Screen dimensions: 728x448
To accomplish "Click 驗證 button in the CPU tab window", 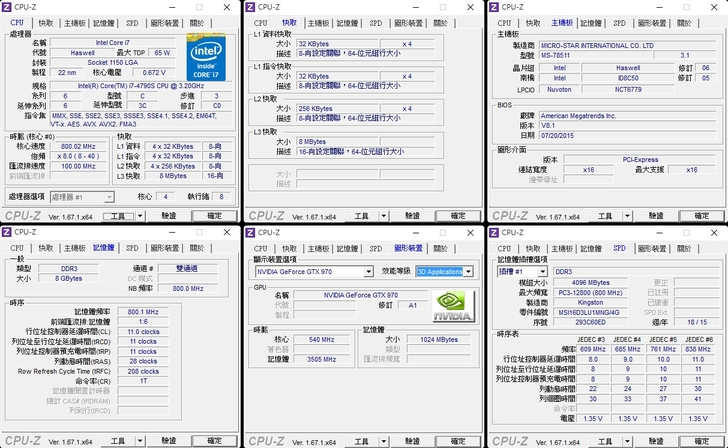I will point(169,216).
